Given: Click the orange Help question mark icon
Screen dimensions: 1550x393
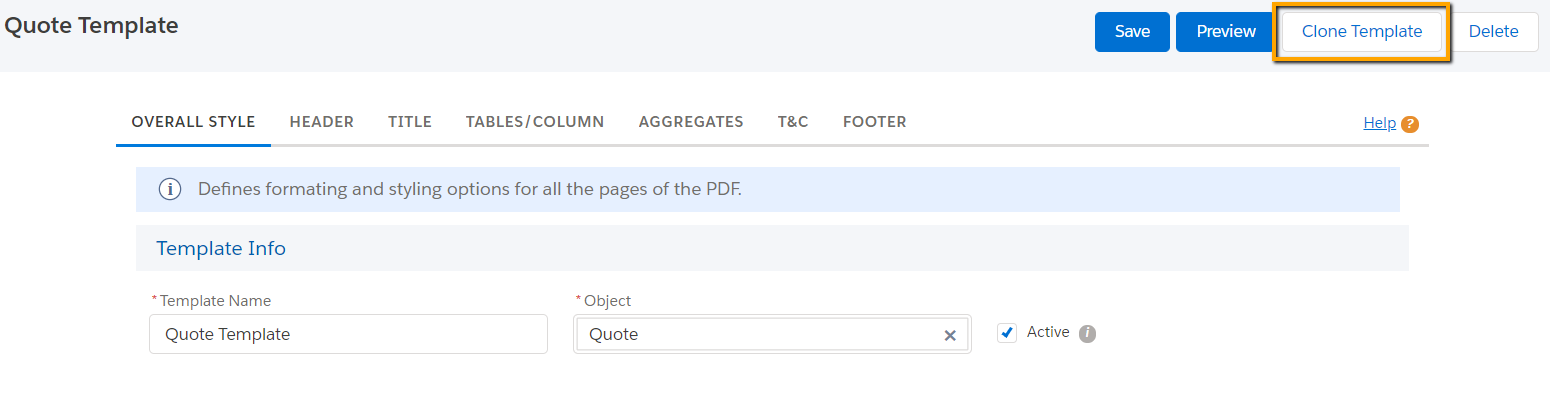Looking at the screenshot, I should click(1410, 124).
